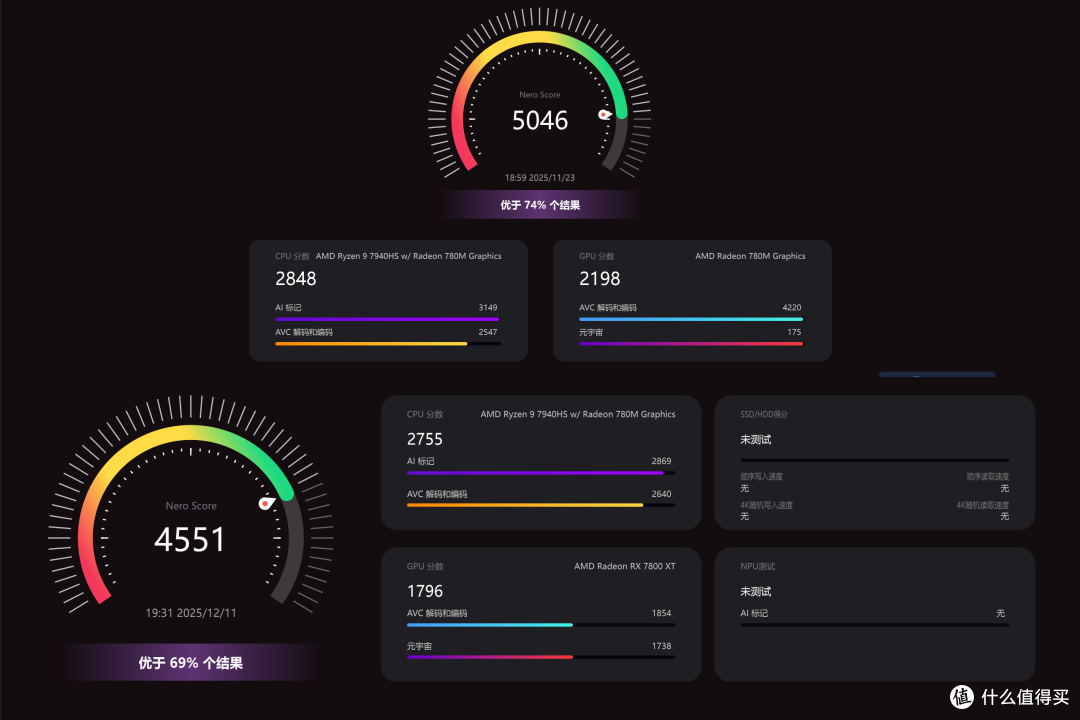Click the CPU score value 2755
This screenshot has width=1080, height=720.
(x=424, y=439)
